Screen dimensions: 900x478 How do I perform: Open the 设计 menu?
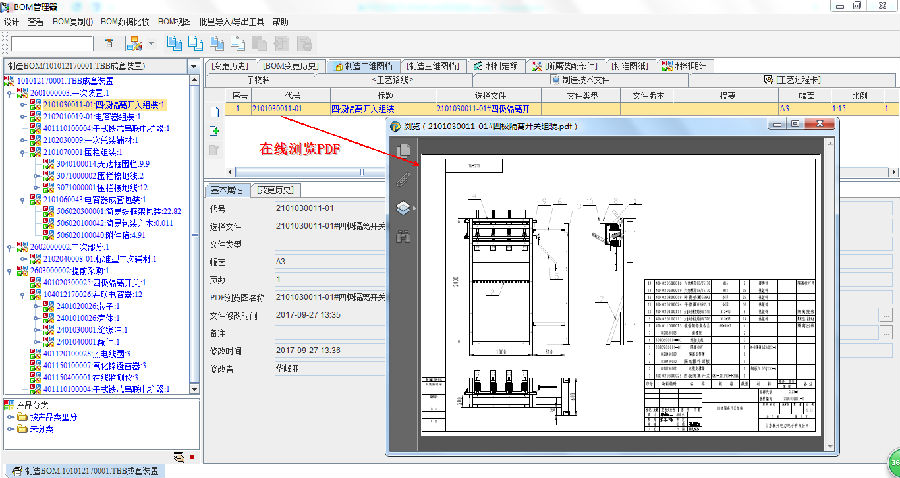pos(12,21)
